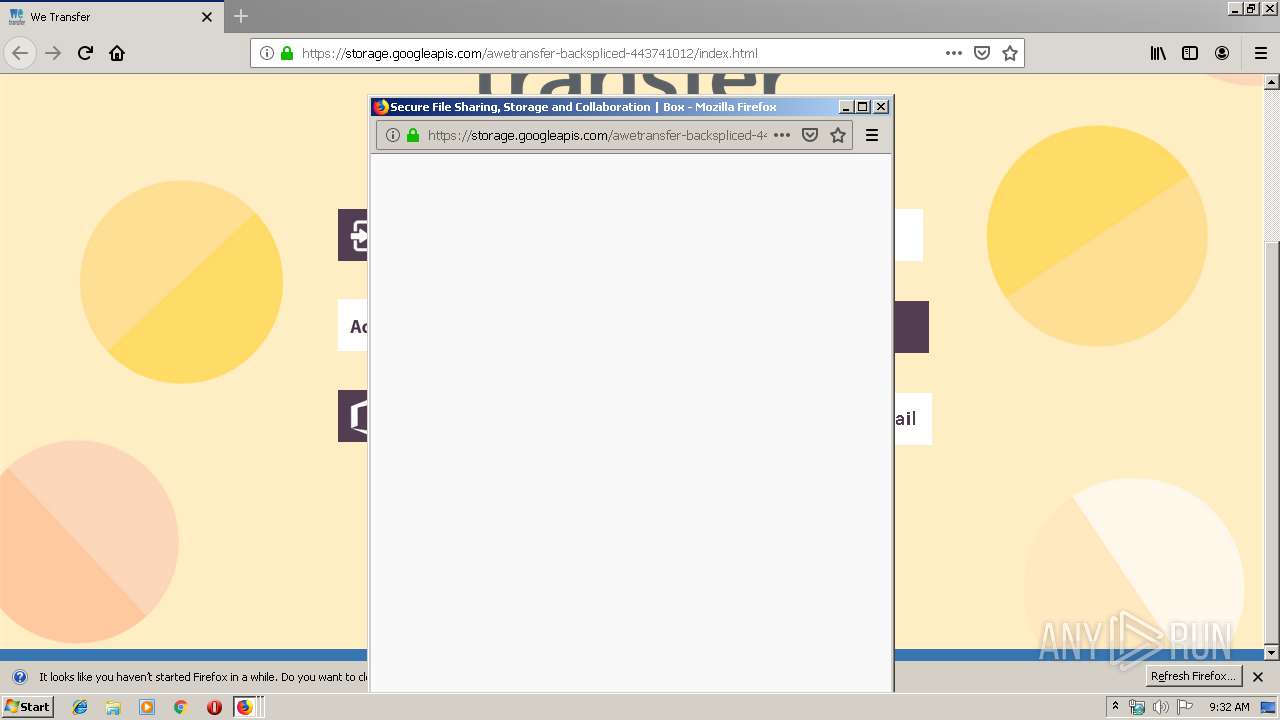Bookmark the We Transfer page with star
Screen dimensions: 1280x720
[1010, 53]
